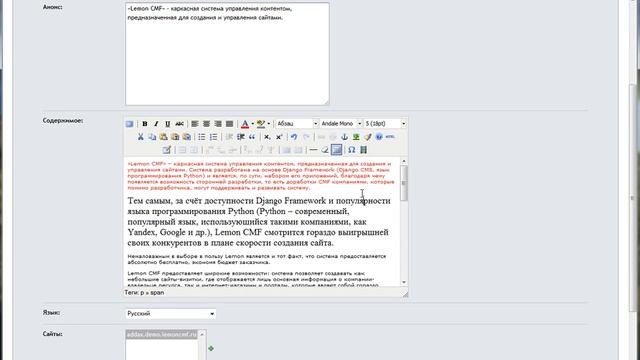Click into the Анонс text area
Screen dimensions: 640x360
click(227, 54)
